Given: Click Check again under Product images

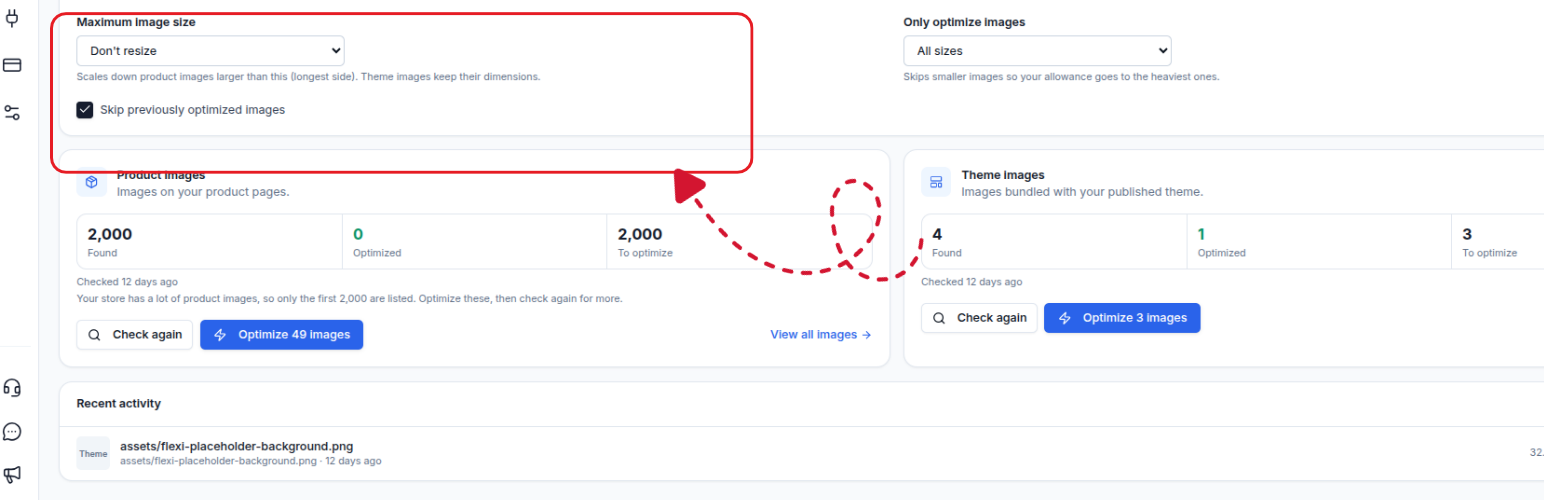Looking at the screenshot, I should tap(135, 335).
